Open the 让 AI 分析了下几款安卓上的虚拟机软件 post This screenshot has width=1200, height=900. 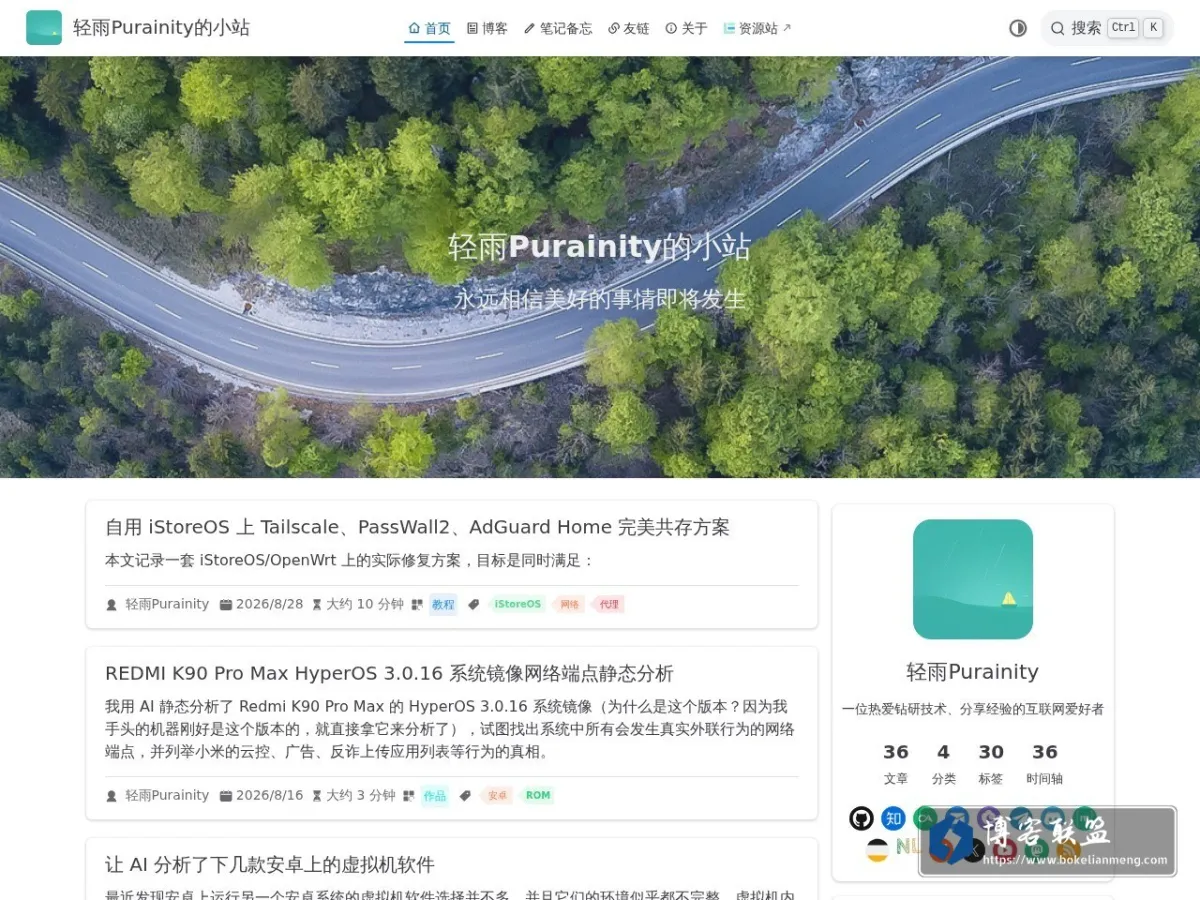pos(270,864)
